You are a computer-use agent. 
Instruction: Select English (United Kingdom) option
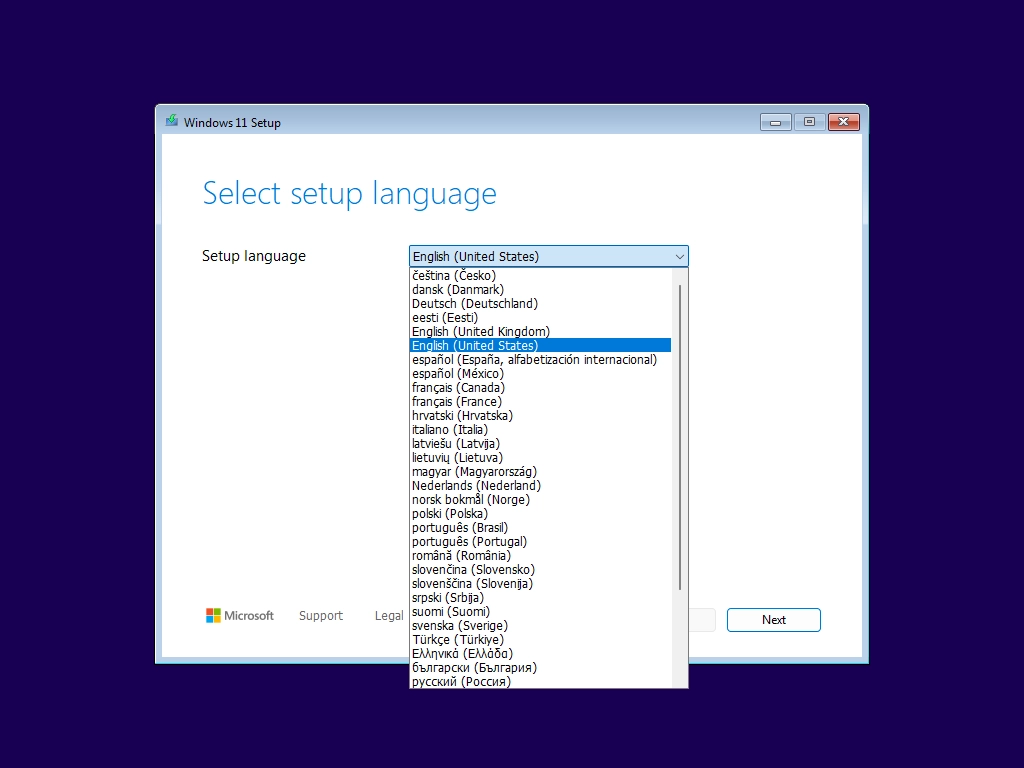coord(540,332)
